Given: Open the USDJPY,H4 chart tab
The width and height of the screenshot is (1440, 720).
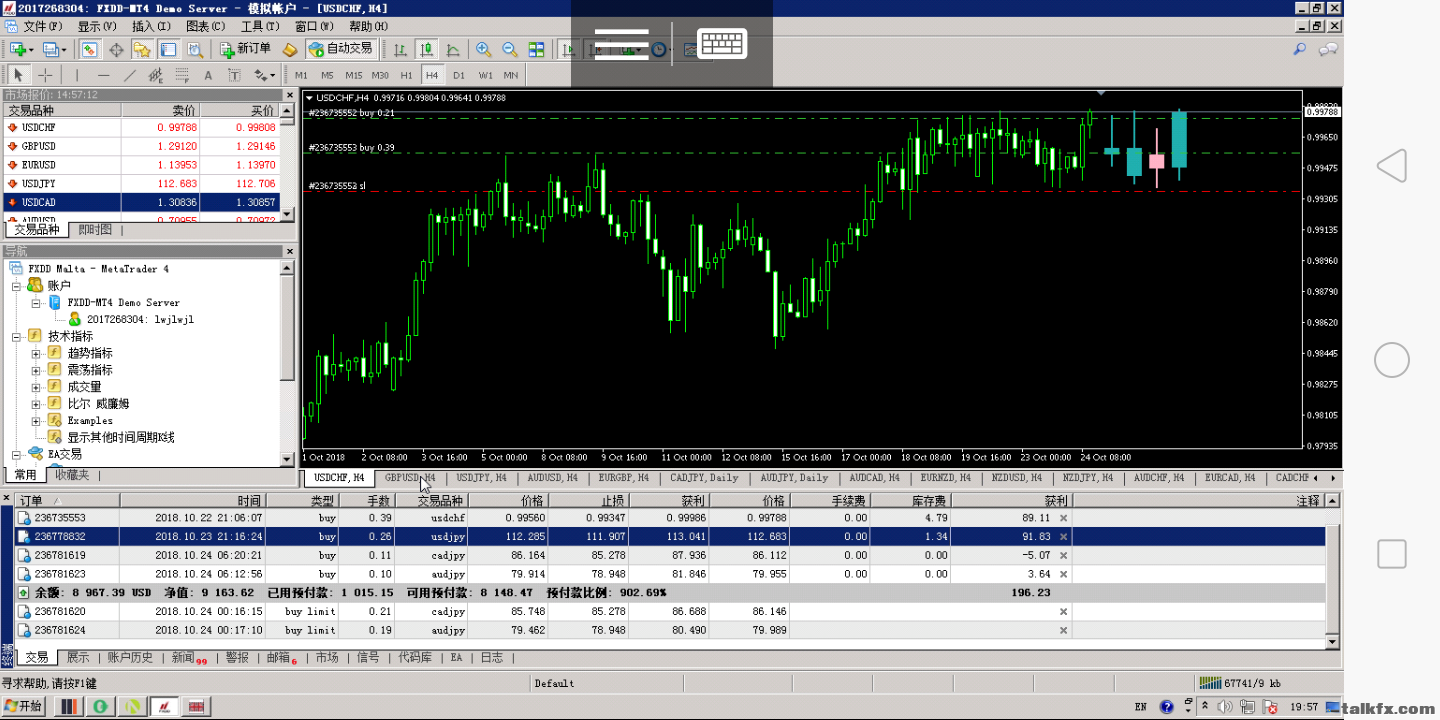Looking at the screenshot, I should [481, 478].
